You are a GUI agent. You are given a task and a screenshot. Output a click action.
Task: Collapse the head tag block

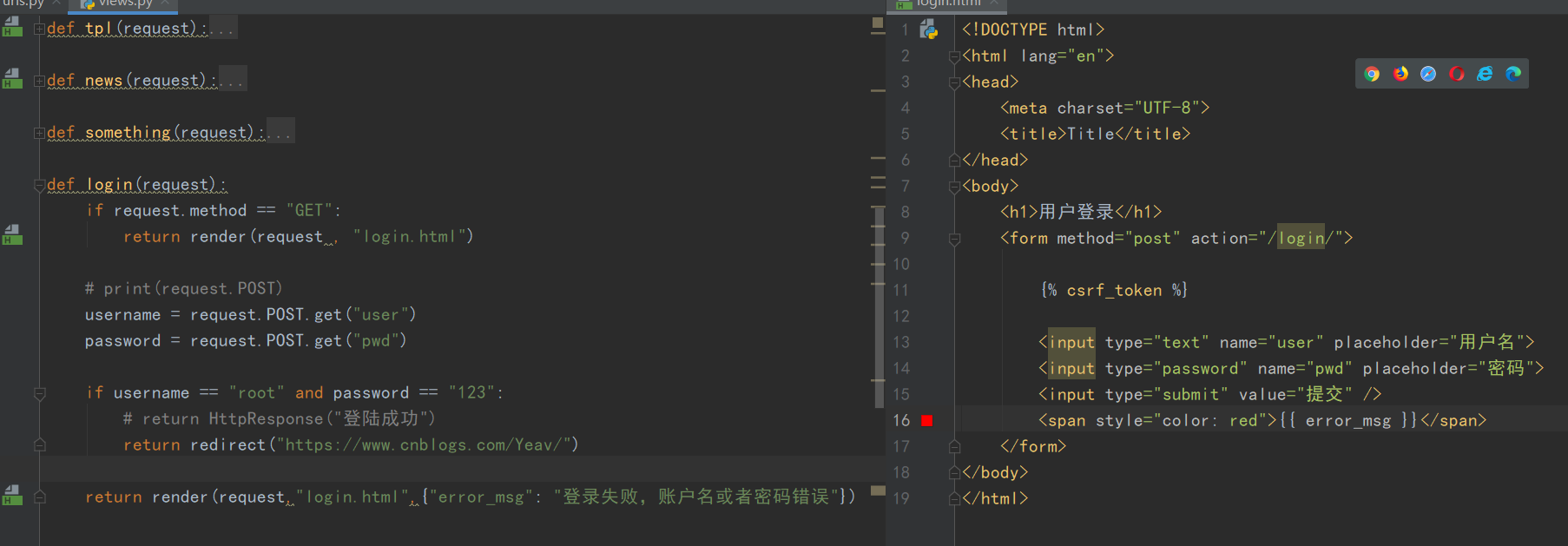(954, 82)
